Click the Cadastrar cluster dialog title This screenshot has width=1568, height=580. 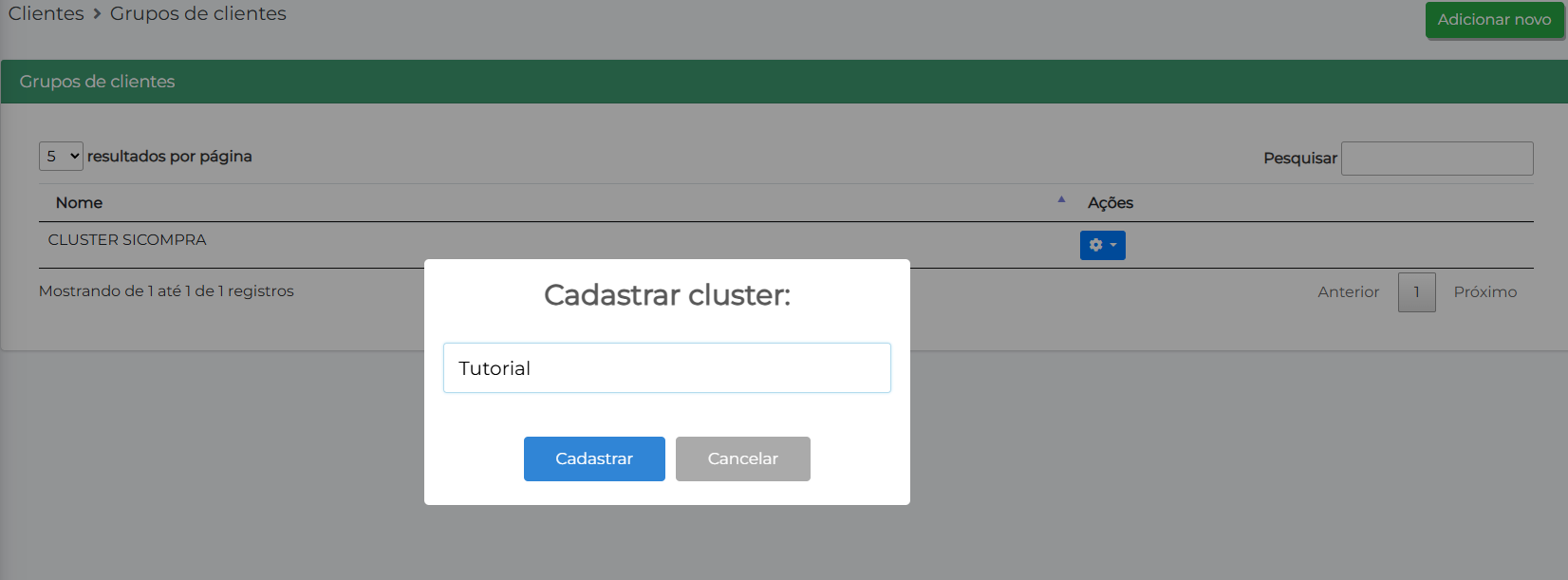pyautogui.click(x=667, y=295)
